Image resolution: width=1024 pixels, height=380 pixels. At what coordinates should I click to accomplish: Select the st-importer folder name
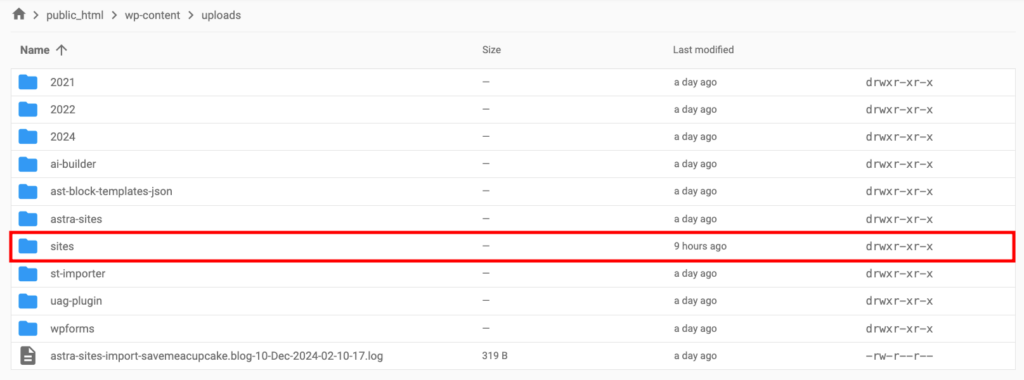tap(78, 274)
